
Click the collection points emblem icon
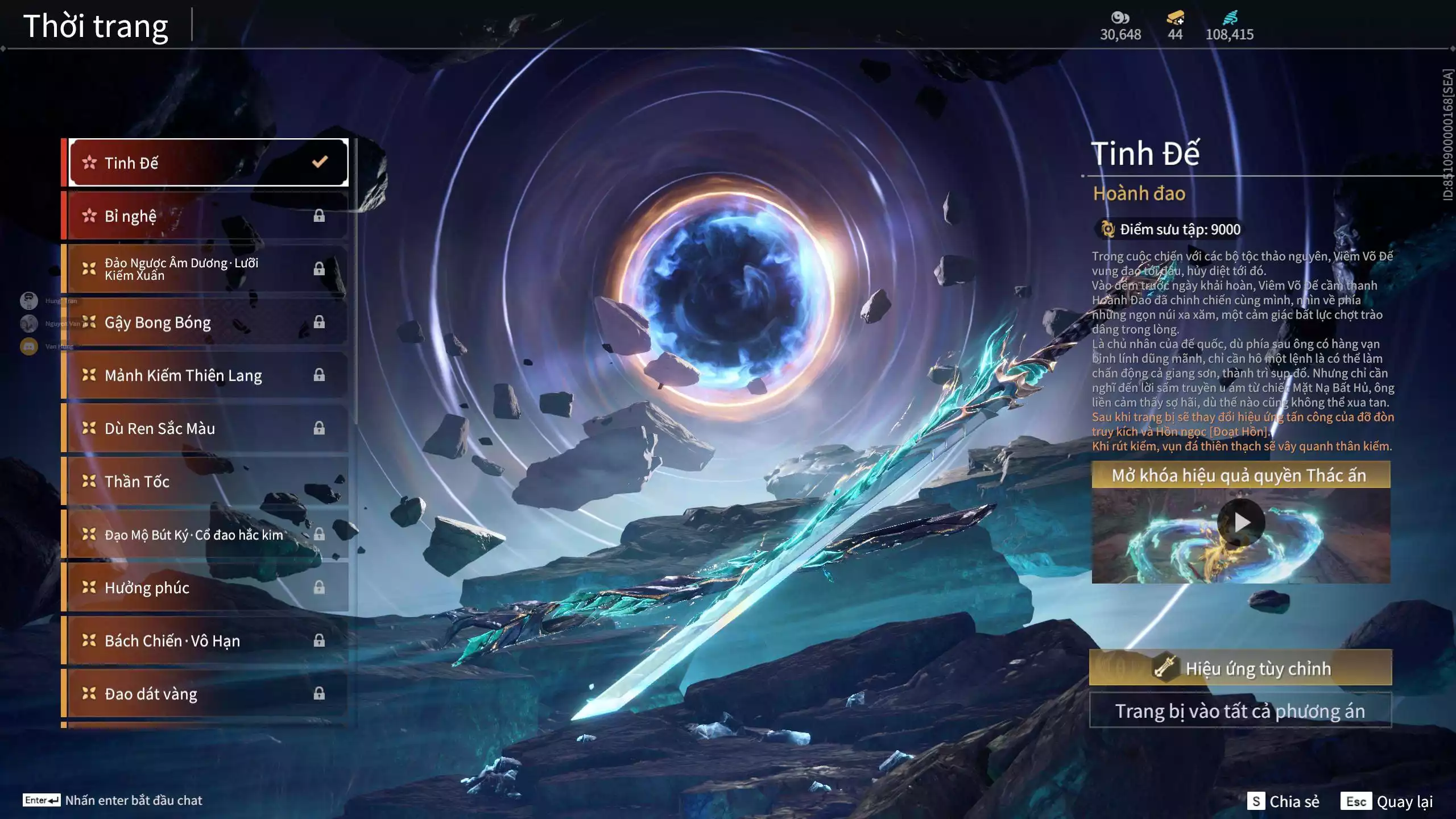pyautogui.click(x=1107, y=229)
